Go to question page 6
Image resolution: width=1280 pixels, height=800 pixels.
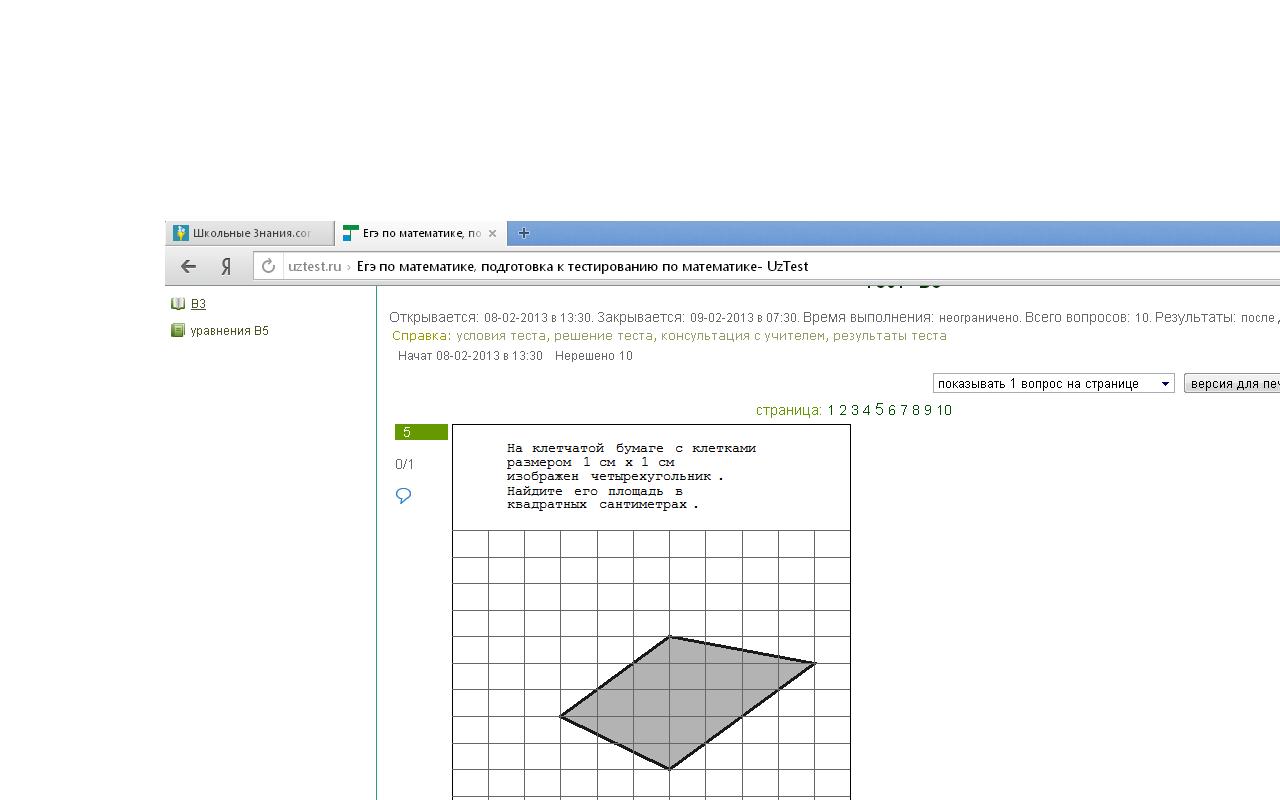pyautogui.click(x=892, y=410)
